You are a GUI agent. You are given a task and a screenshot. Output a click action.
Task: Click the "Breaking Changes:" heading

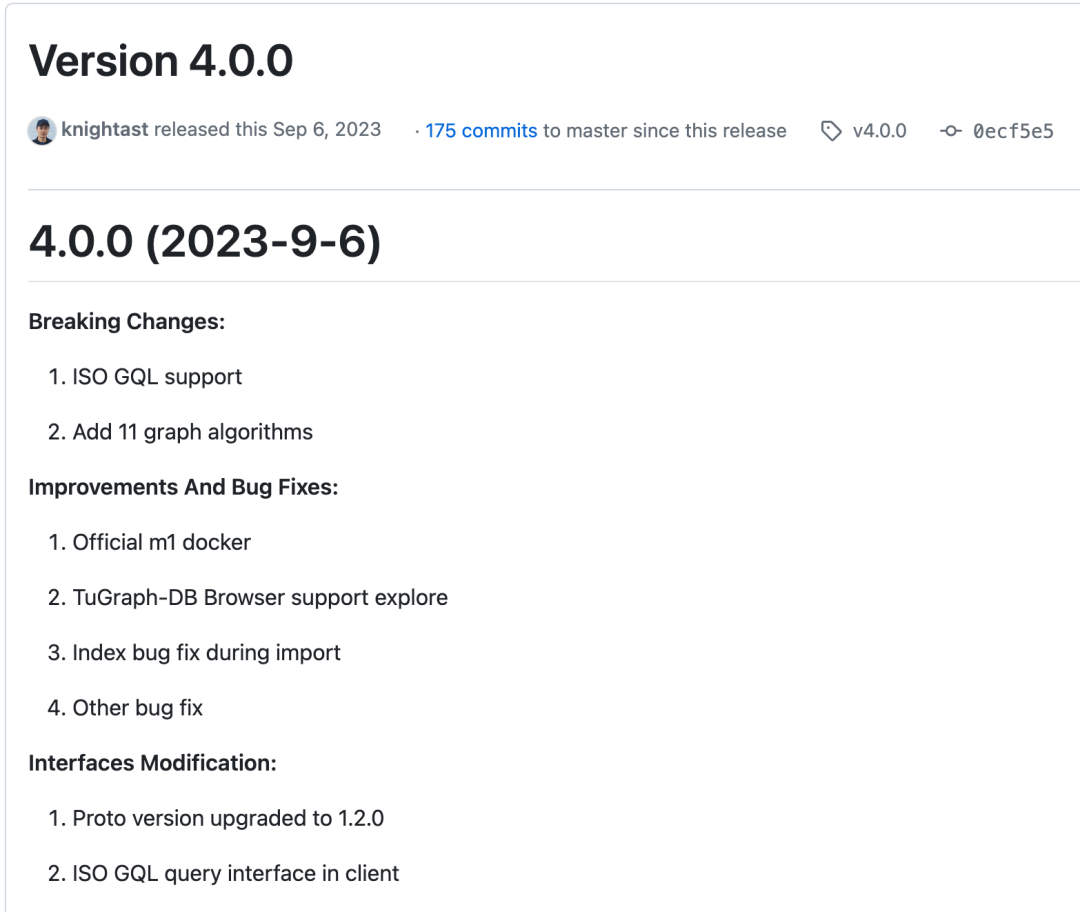click(x=127, y=321)
